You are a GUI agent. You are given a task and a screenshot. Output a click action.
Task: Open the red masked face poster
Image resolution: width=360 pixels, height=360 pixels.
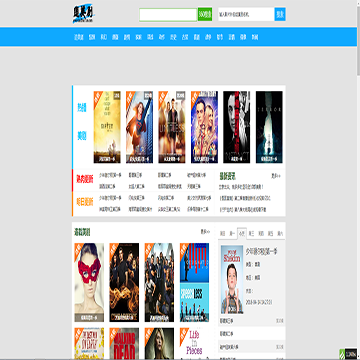tap(89, 282)
